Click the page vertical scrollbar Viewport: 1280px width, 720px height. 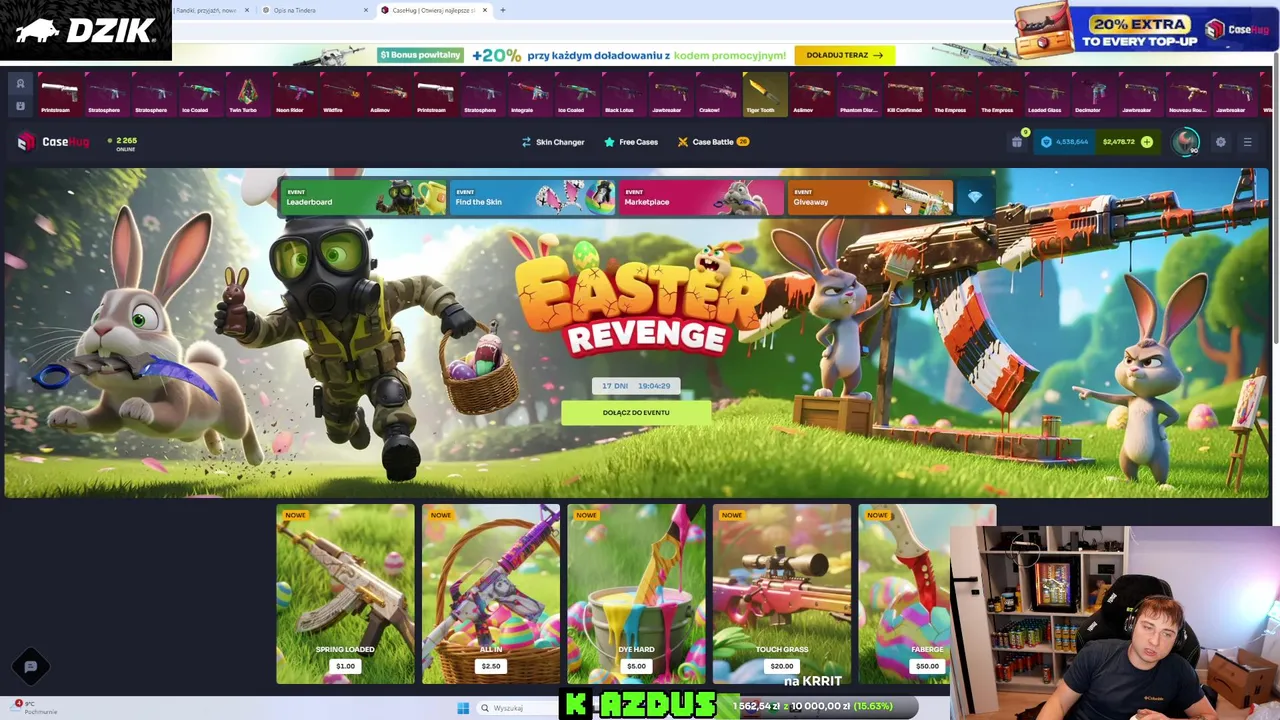click(1275, 200)
